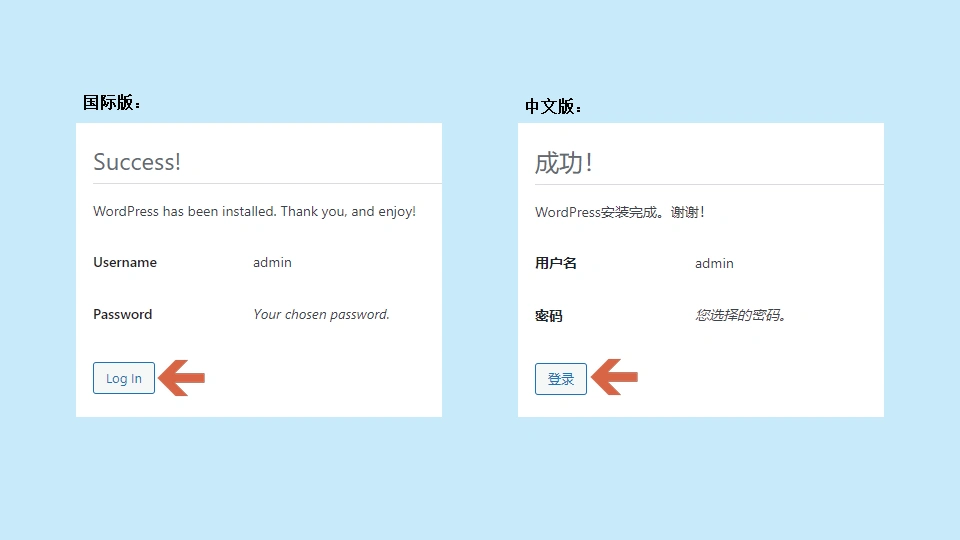Click the "WordPress安装完成" message
The image size is (960, 540).
pyautogui.click(x=620, y=212)
